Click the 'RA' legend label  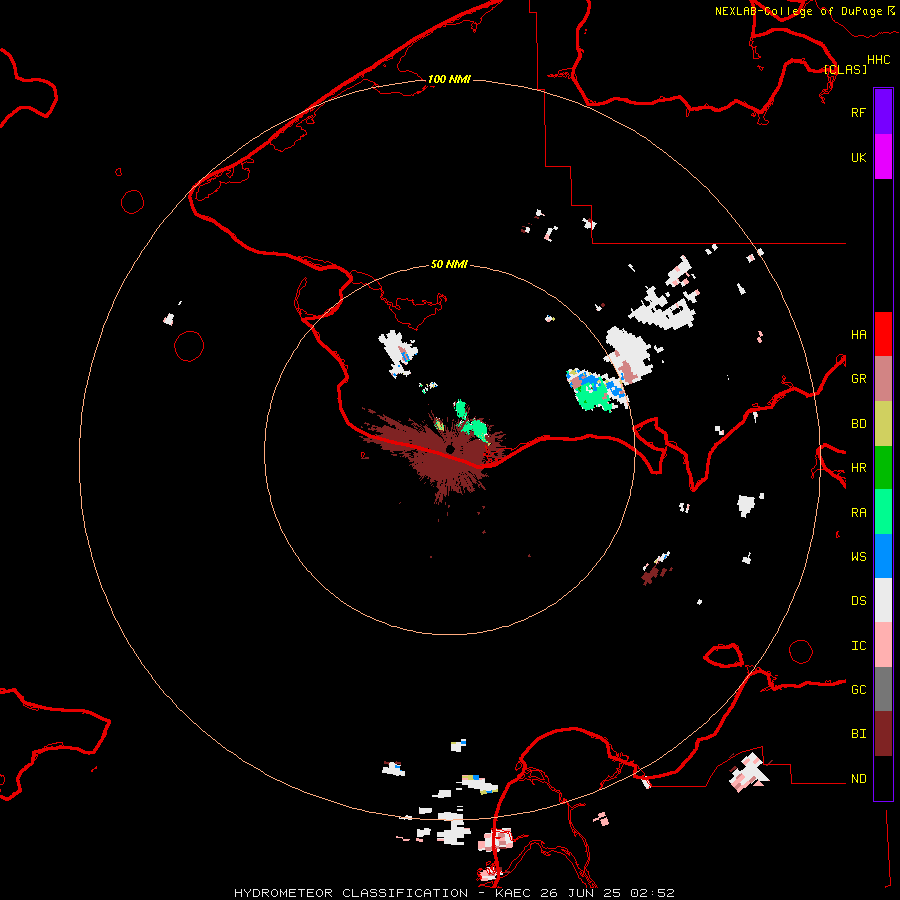858,513
